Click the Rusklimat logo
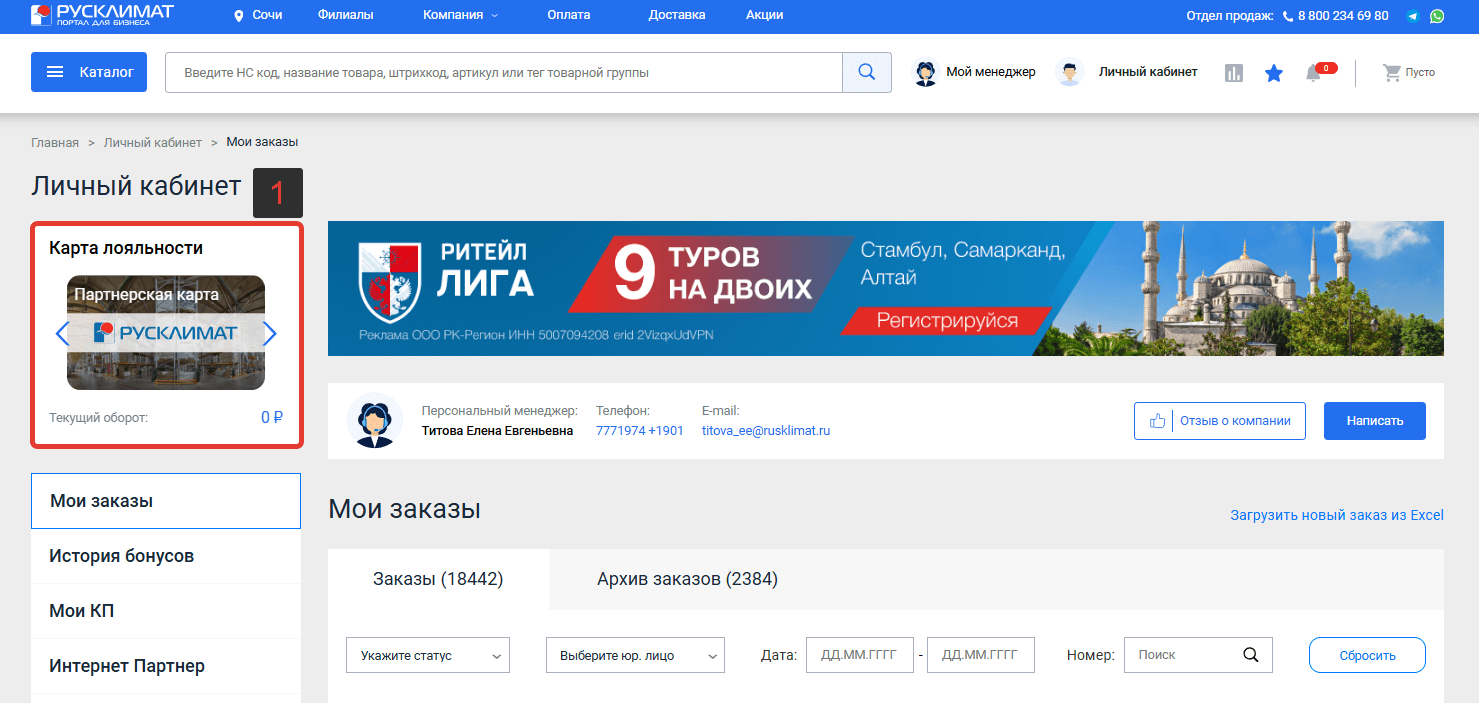 click(102, 15)
